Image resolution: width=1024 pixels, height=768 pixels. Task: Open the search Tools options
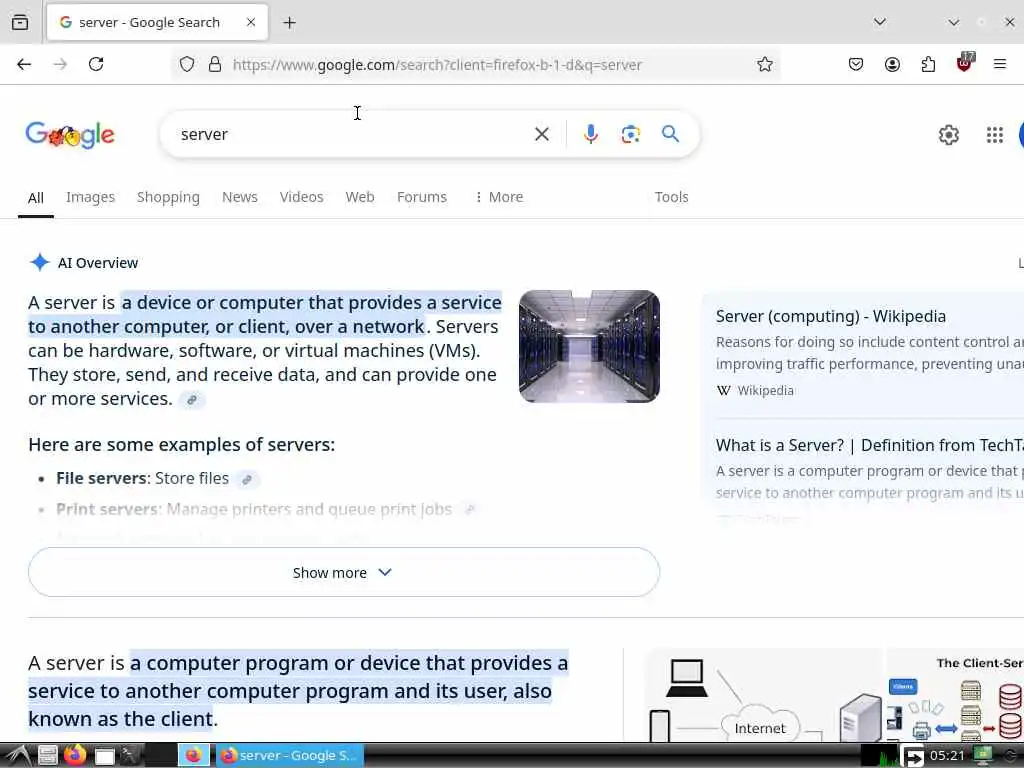[671, 197]
